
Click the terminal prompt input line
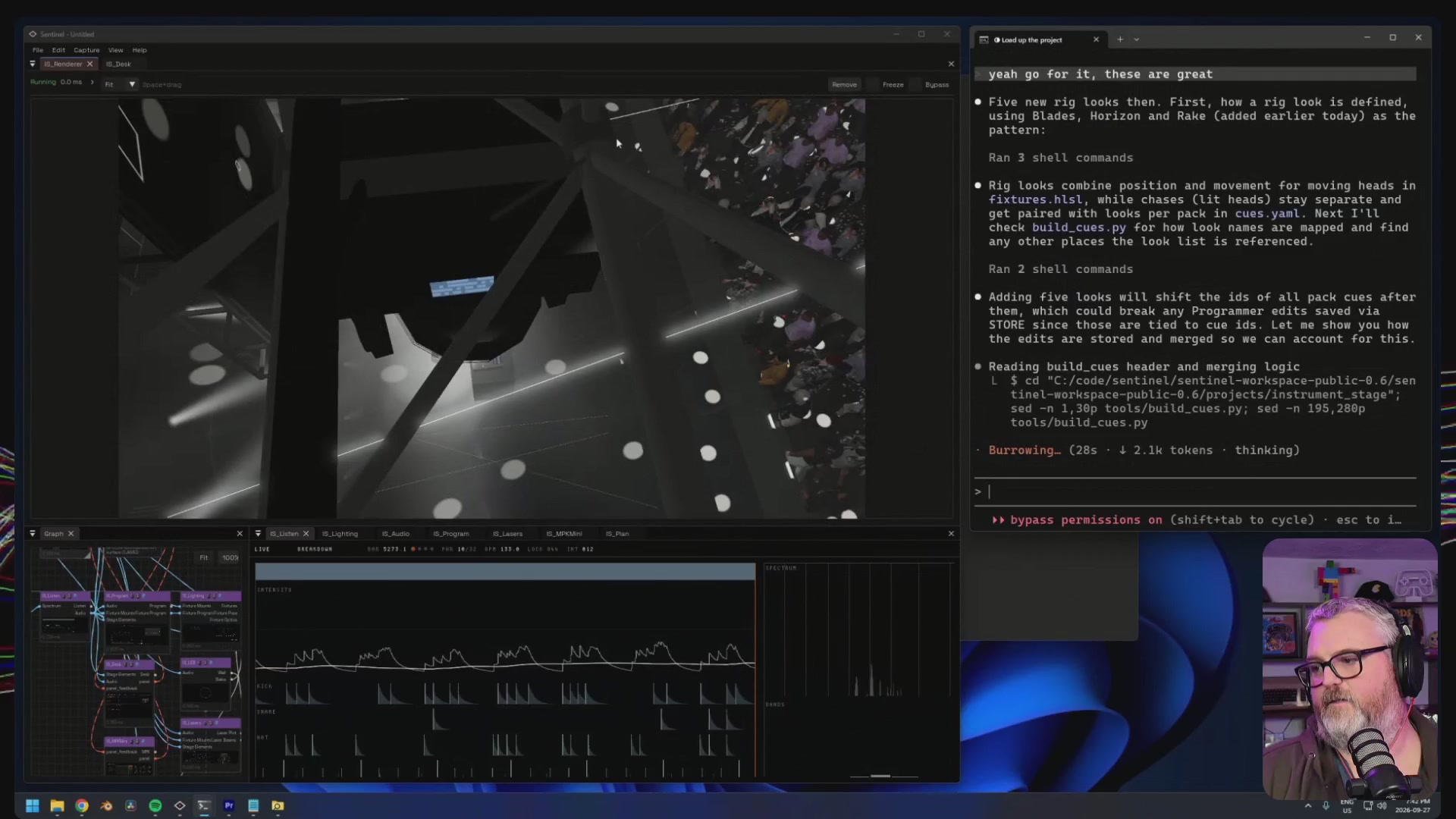(1195, 491)
